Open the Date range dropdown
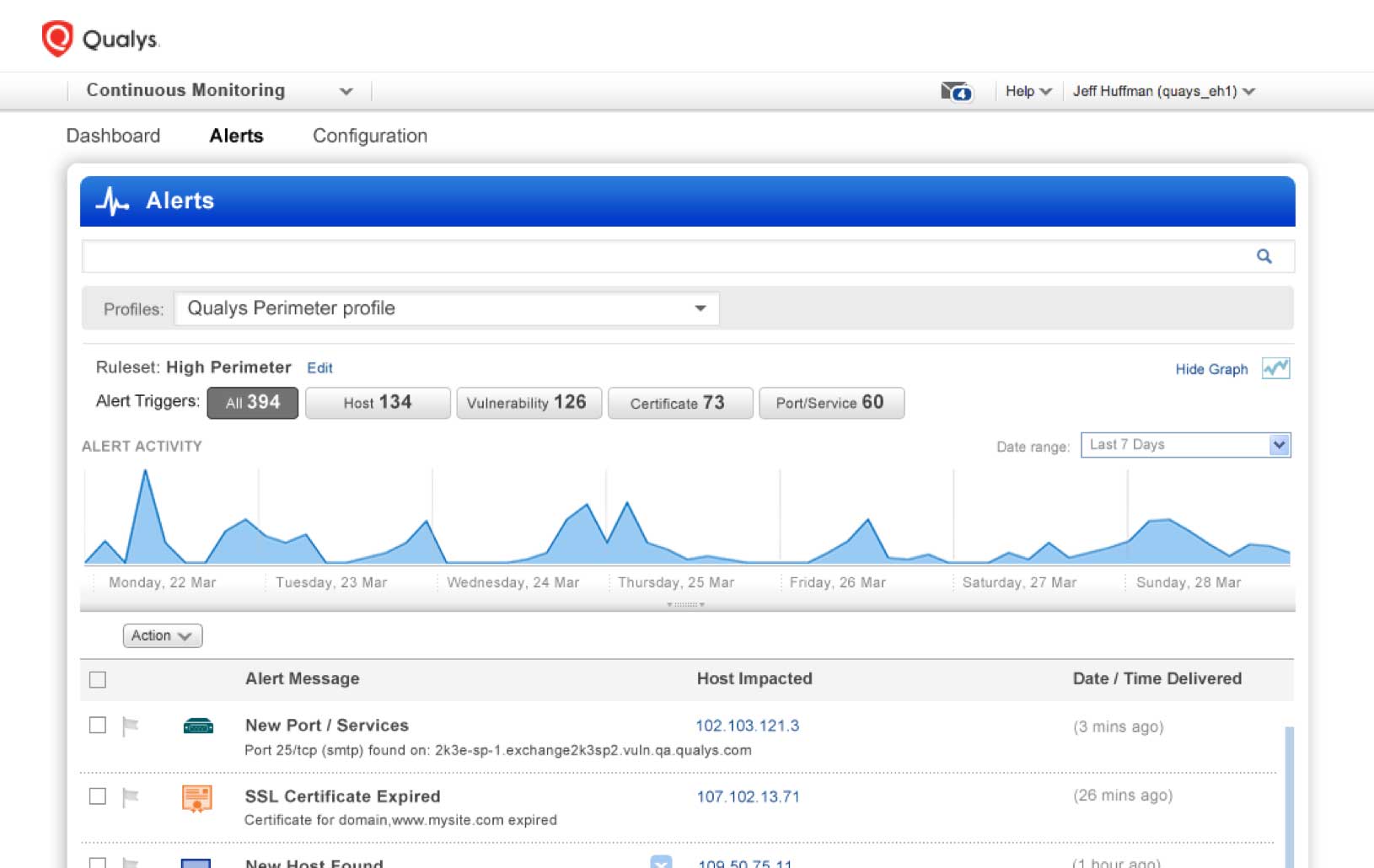1374x868 pixels. pos(1279,444)
